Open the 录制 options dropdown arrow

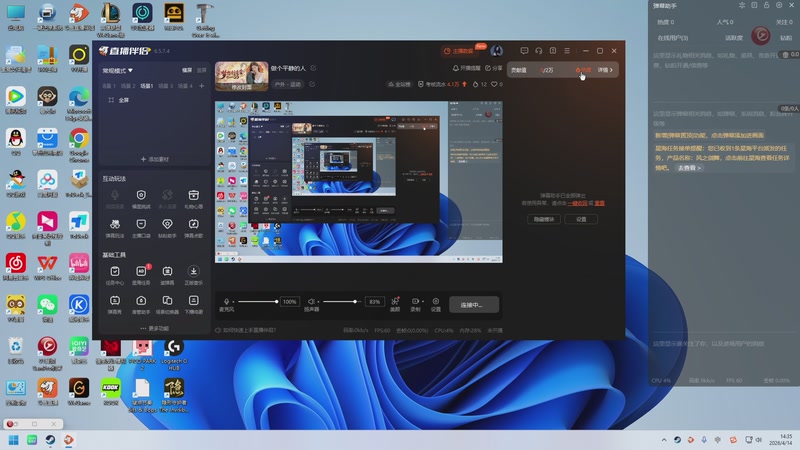click(x=423, y=302)
